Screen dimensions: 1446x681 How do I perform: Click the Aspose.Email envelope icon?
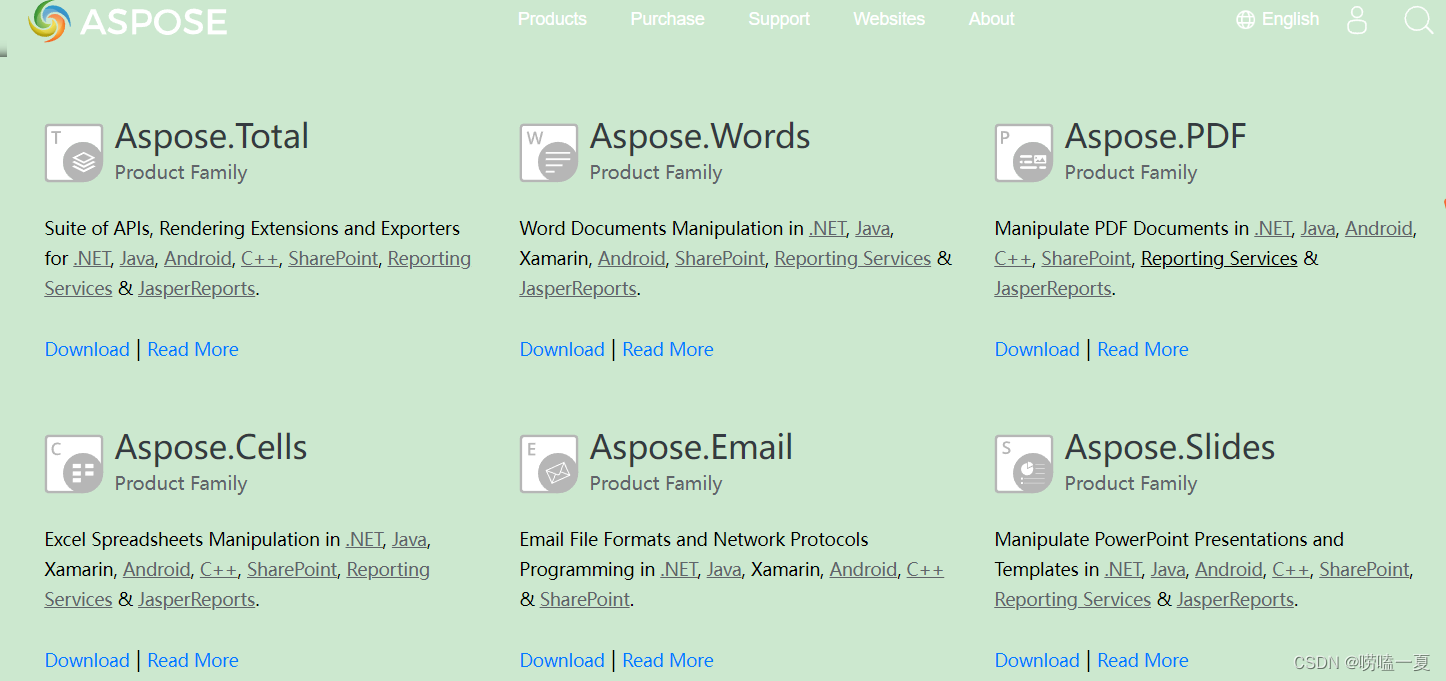(549, 464)
